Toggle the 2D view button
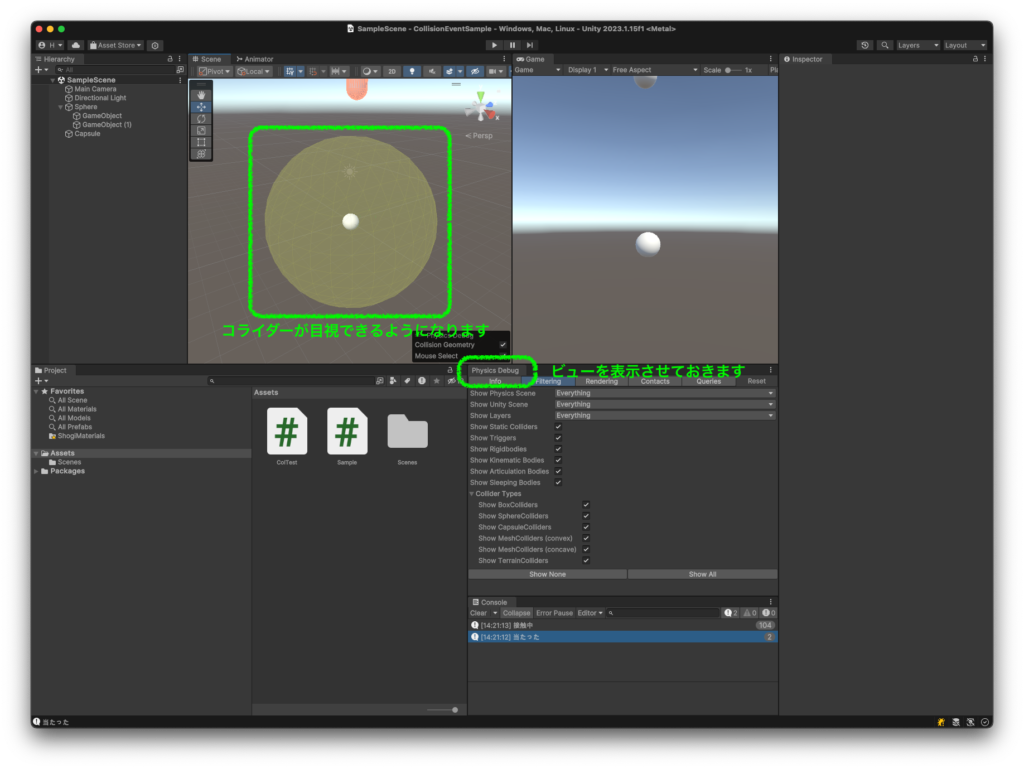The height and width of the screenshot is (769, 1024). point(392,71)
